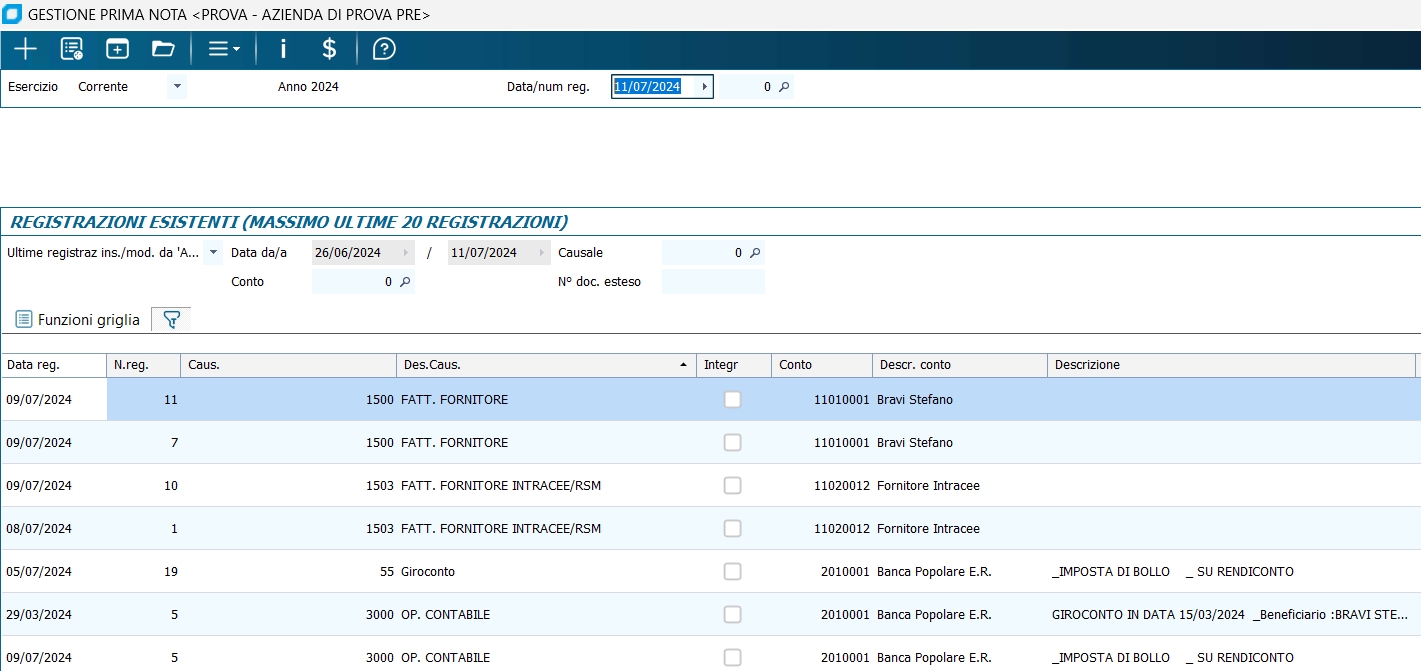This screenshot has width=1421, height=671.
Task: Click the plus icon for new registration
Action: [25, 49]
